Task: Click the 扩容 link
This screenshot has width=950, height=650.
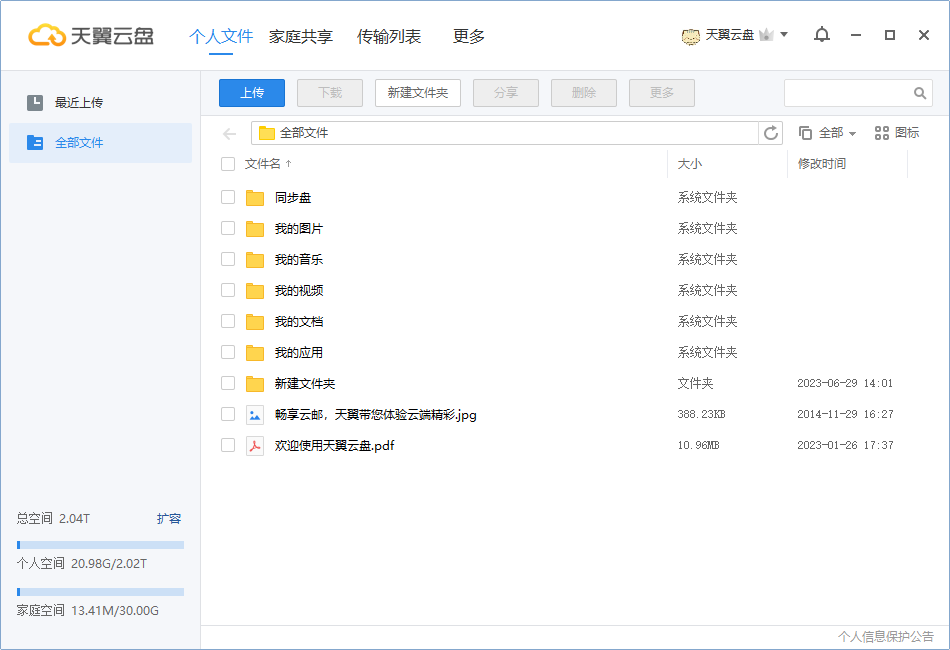Action: (x=169, y=519)
